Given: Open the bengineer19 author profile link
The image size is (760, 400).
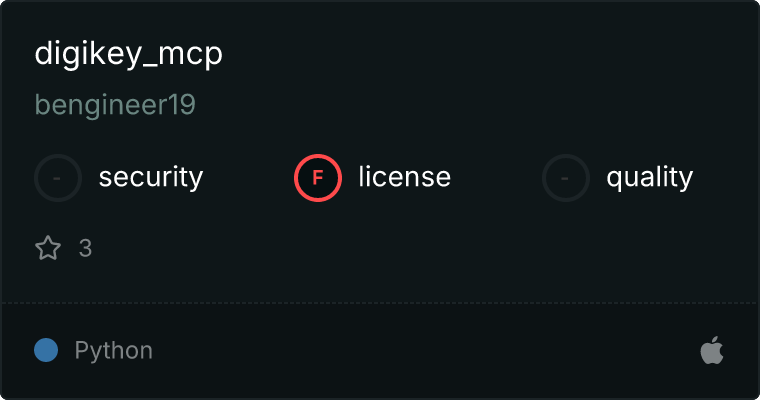Looking at the screenshot, I should pyautogui.click(x=115, y=105).
